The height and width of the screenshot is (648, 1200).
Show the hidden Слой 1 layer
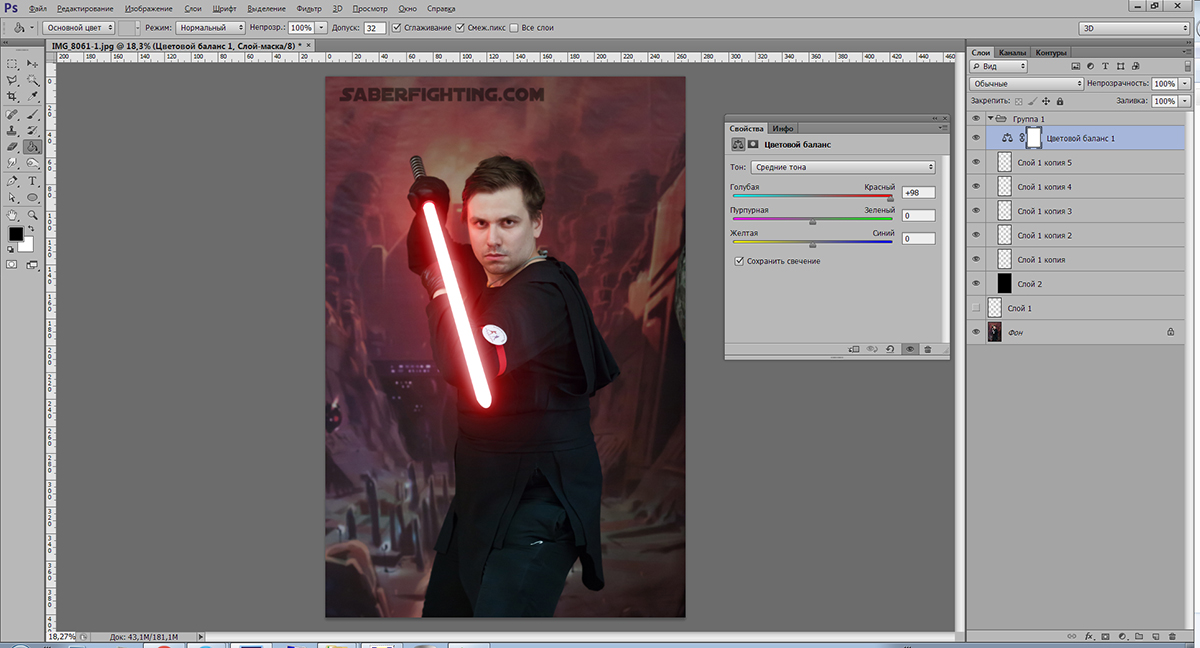976,308
